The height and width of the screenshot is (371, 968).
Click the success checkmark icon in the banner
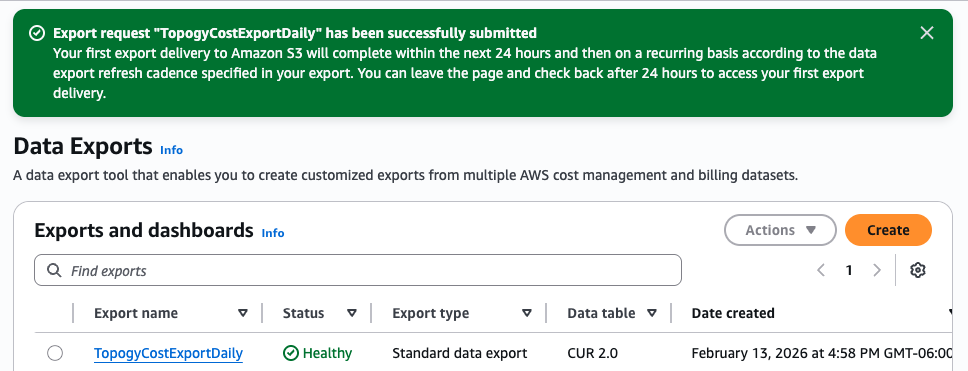[37, 33]
